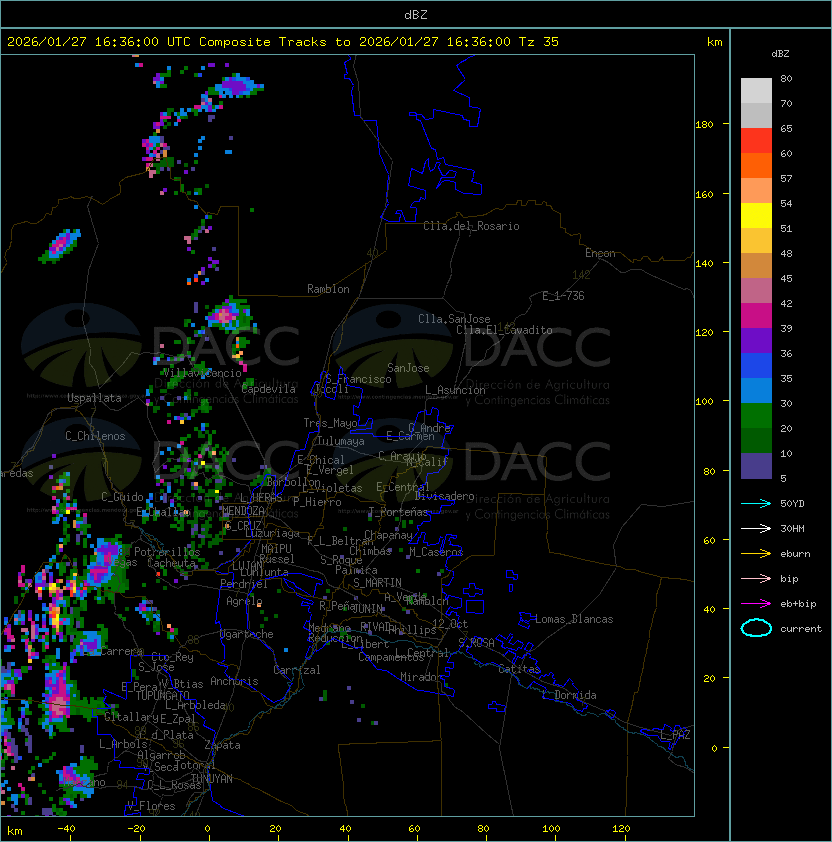The height and width of the screenshot is (842, 832).
Task: Click the white 30HM arrow legend icon
Action: point(756,528)
